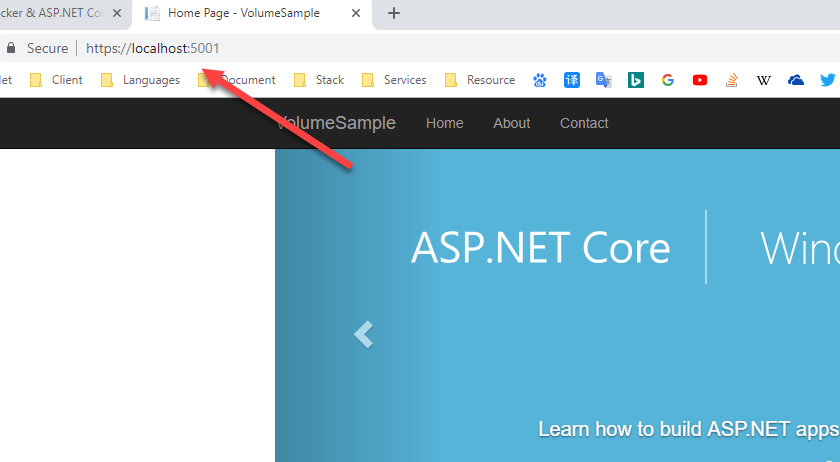This screenshot has width=840, height=462.
Task: Open the Languages bookmarks folder
Action: [x=140, y=80]
